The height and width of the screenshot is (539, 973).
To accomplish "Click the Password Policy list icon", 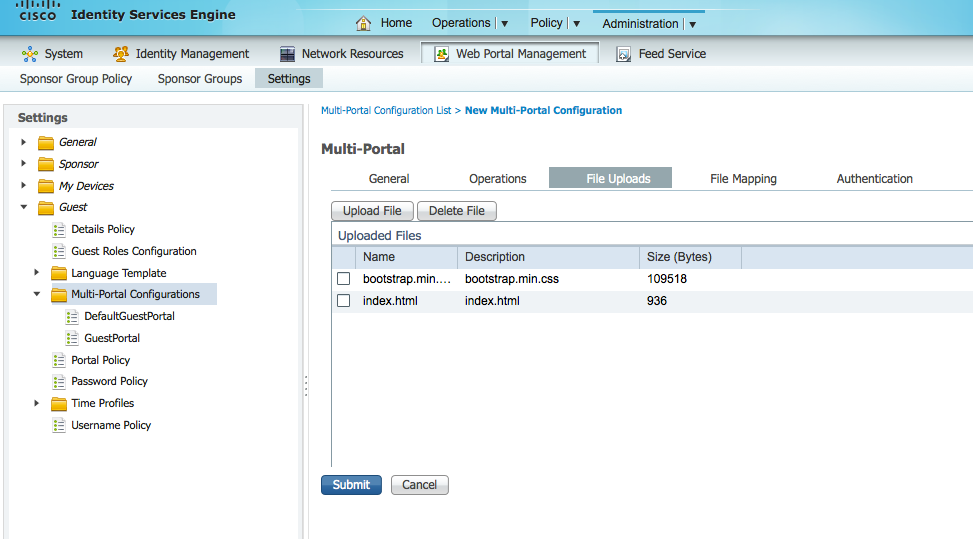I will (x=59, y=381).
